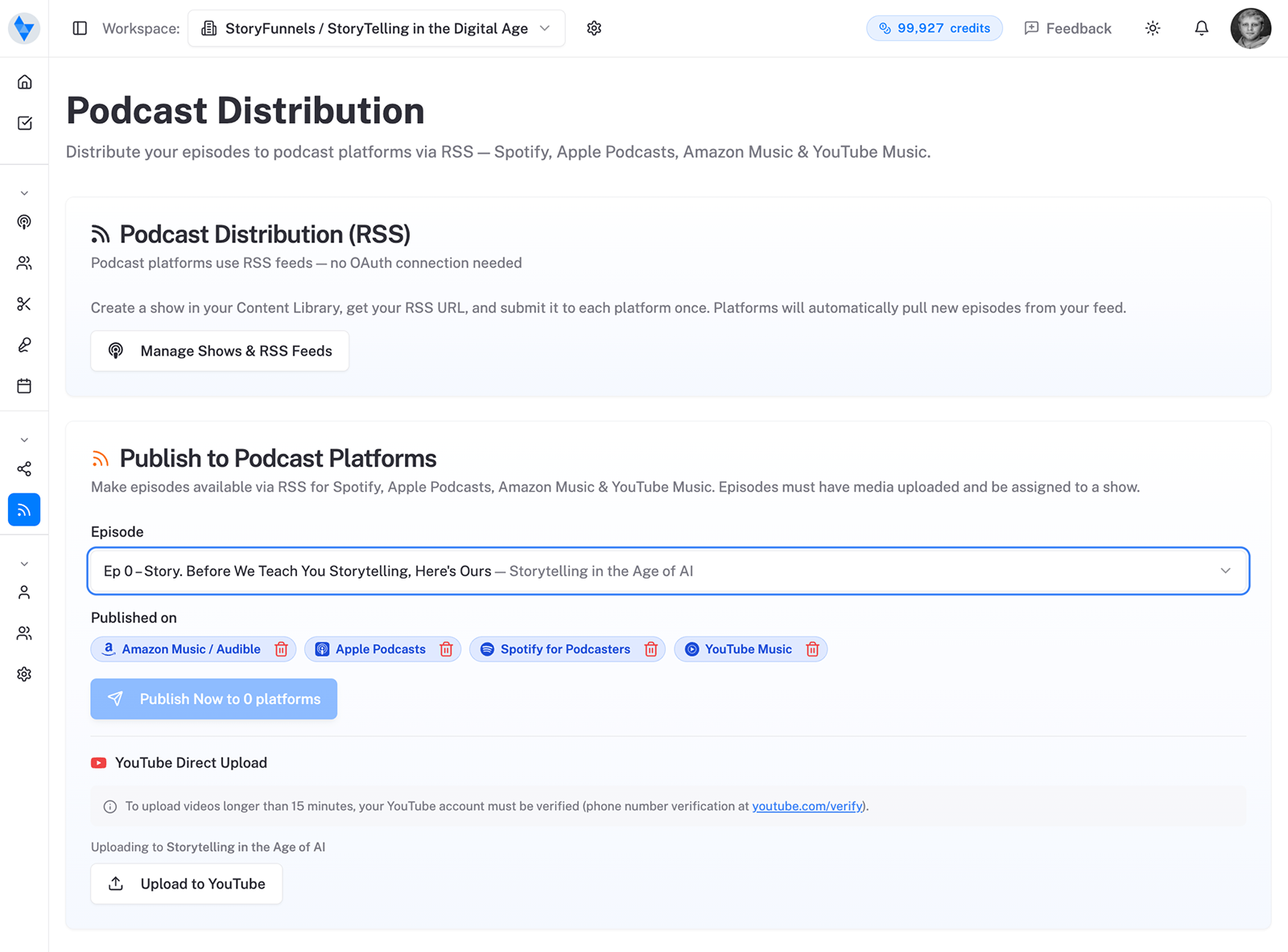Open the share network sidebar icon
The height and width of the screenshot is (952, 1288).
[24, 469]
